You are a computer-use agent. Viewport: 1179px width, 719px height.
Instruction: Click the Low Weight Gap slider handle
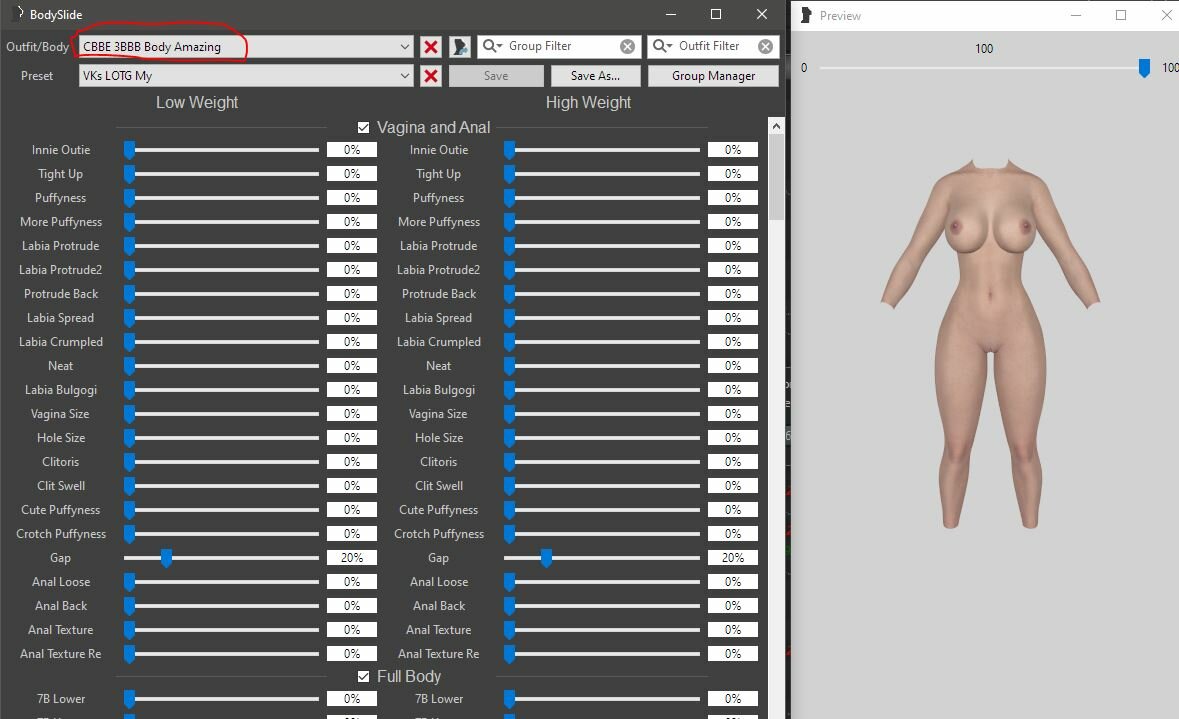pos(167,558)
